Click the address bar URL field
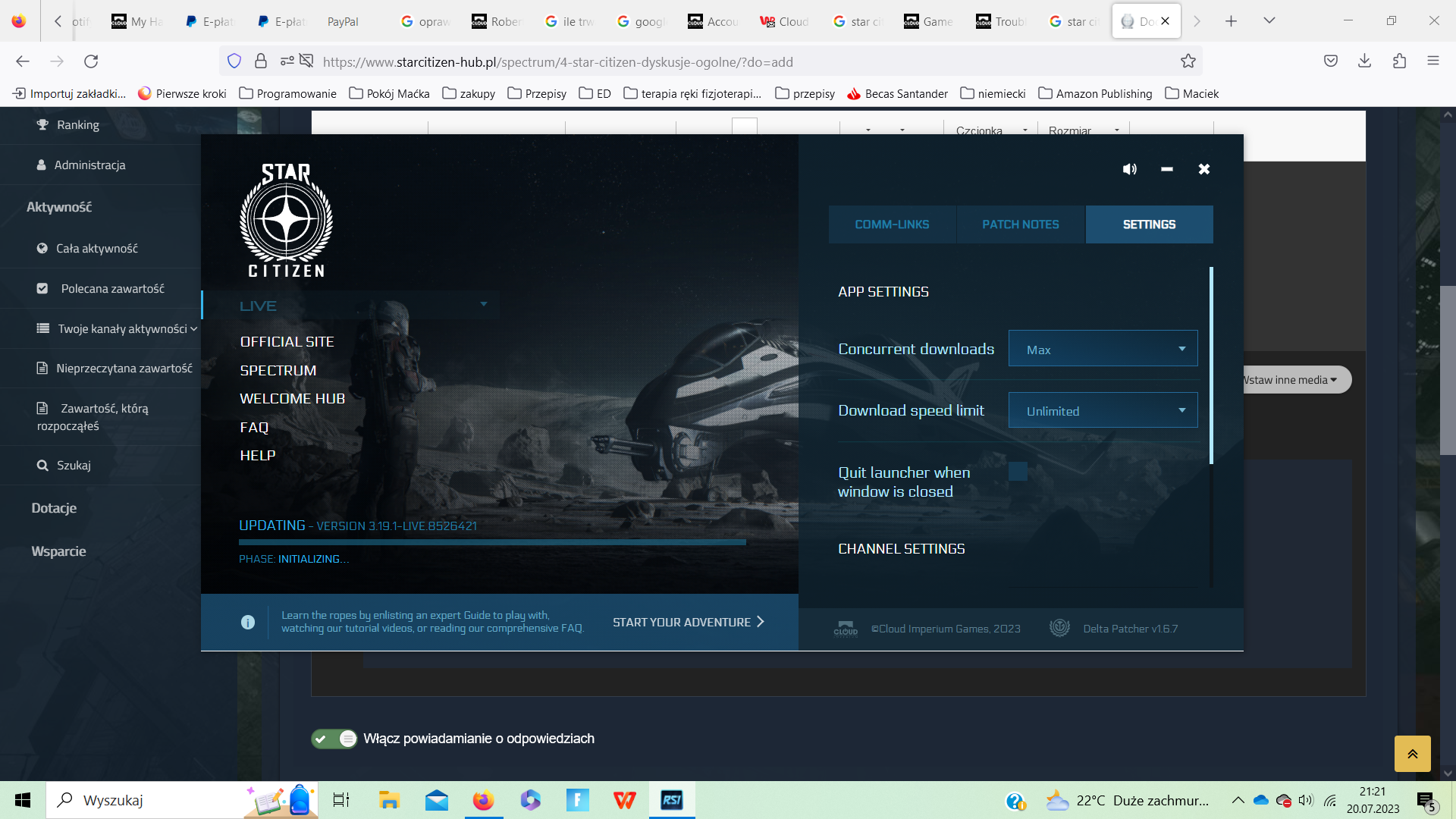 click(743, 62)
